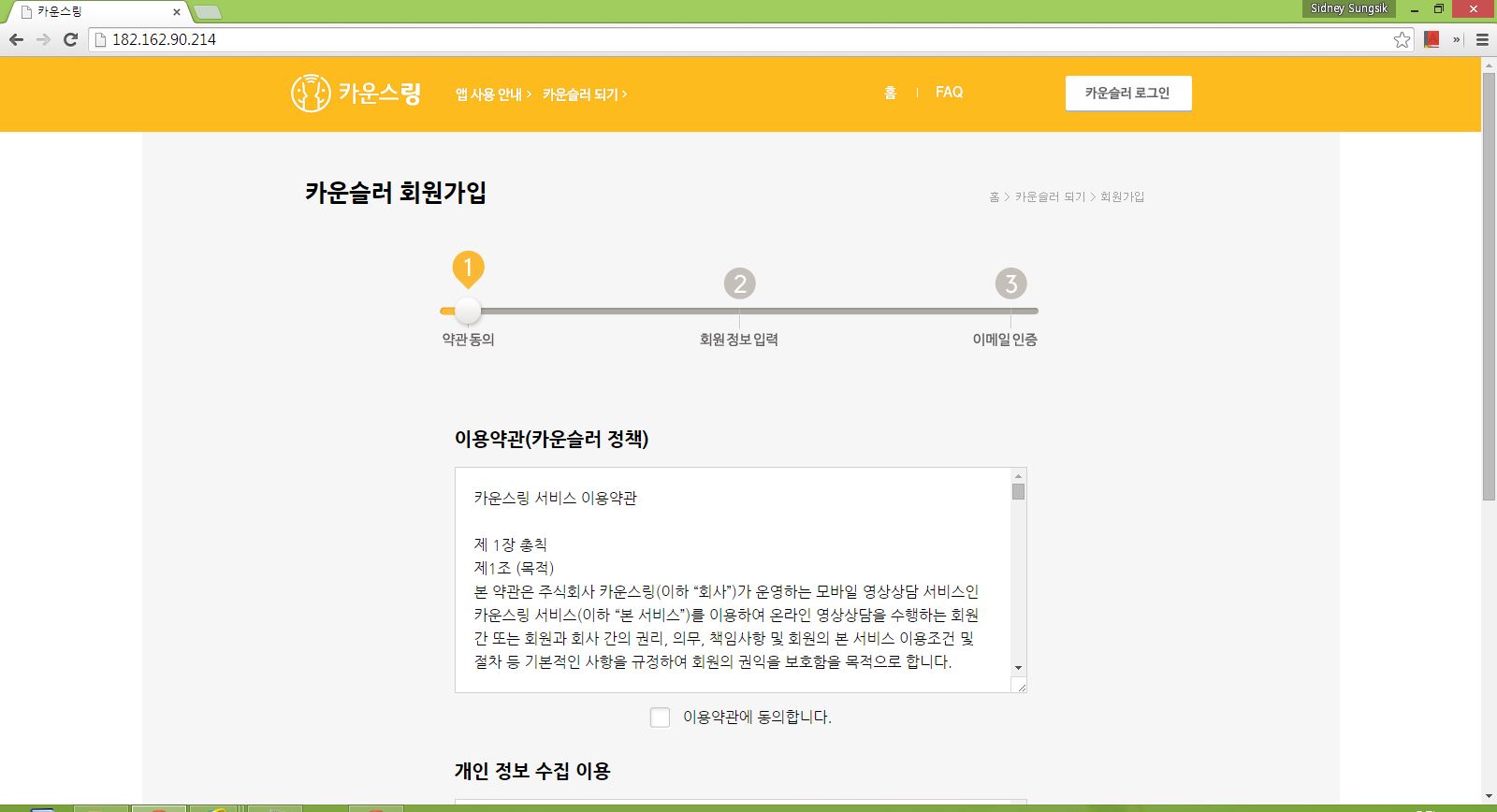Open the FAQ page
The image size is (1497, 812).
click(x=949, y=92)
